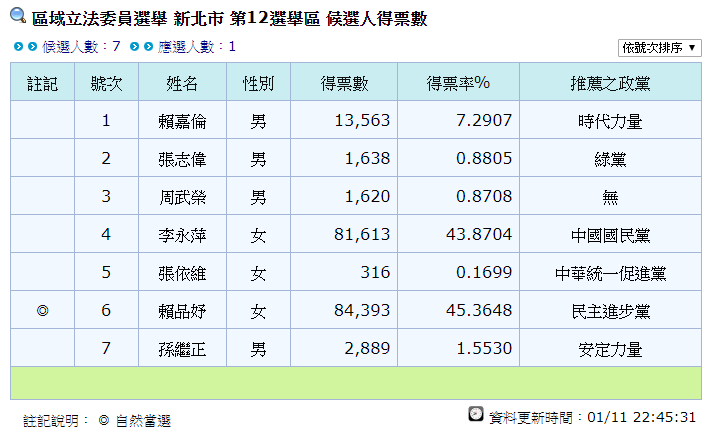This screenshot has height=441, width=709.
Task: Click 男 gender cell in 賴嘉倫 row
Action: point(258,121)
